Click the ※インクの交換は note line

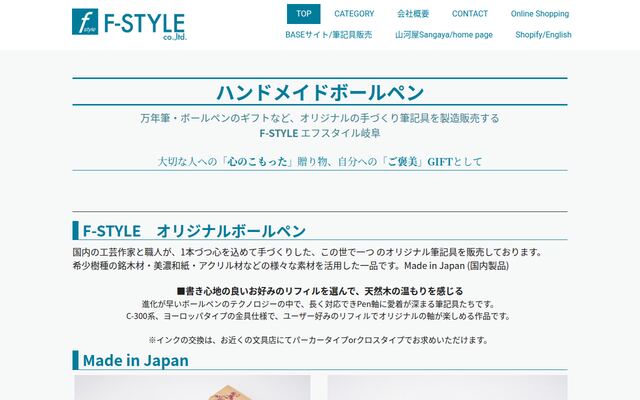318,340
